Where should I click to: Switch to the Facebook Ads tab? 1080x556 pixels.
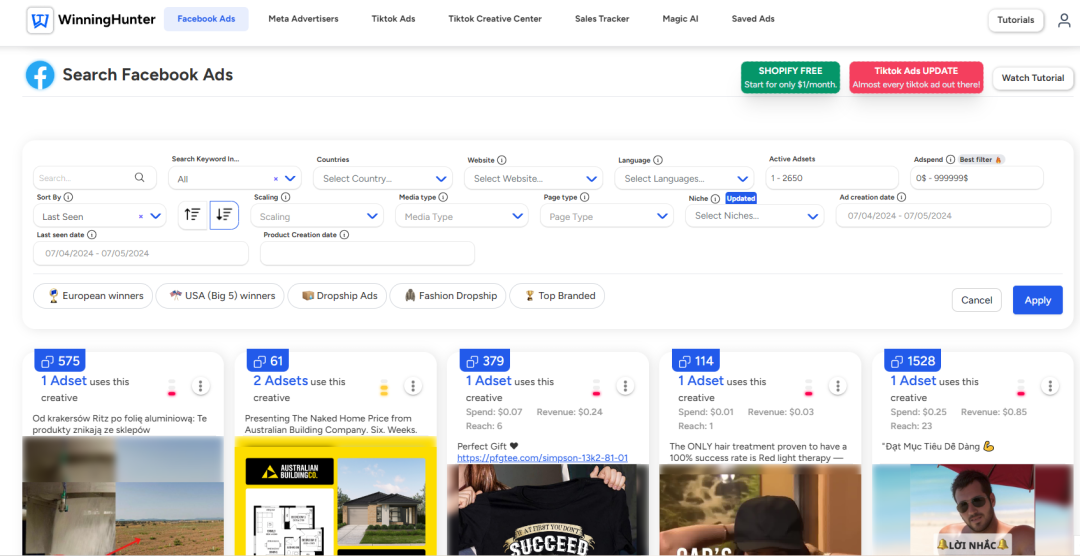(x=206, y=19)
